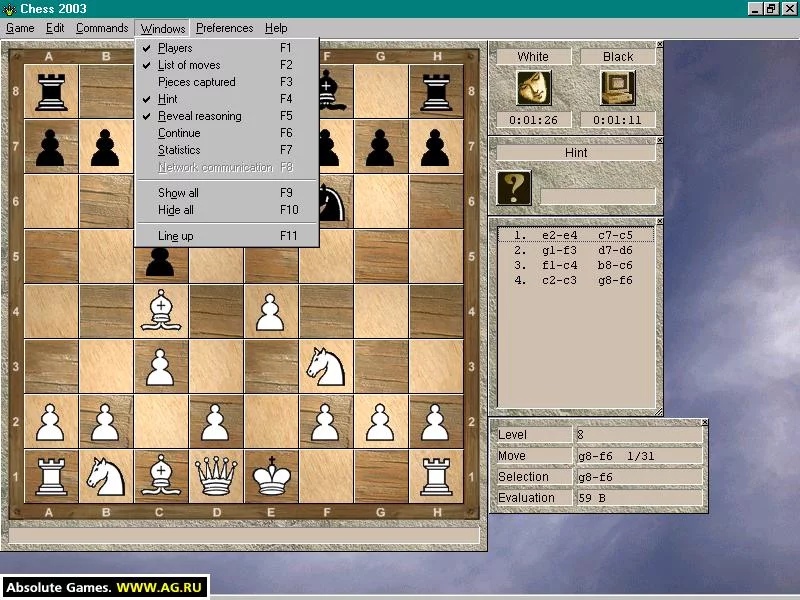800x600 pixels.
Task: Click the empty hint text field
Action: pyautogui.click(x=597, y=196)
